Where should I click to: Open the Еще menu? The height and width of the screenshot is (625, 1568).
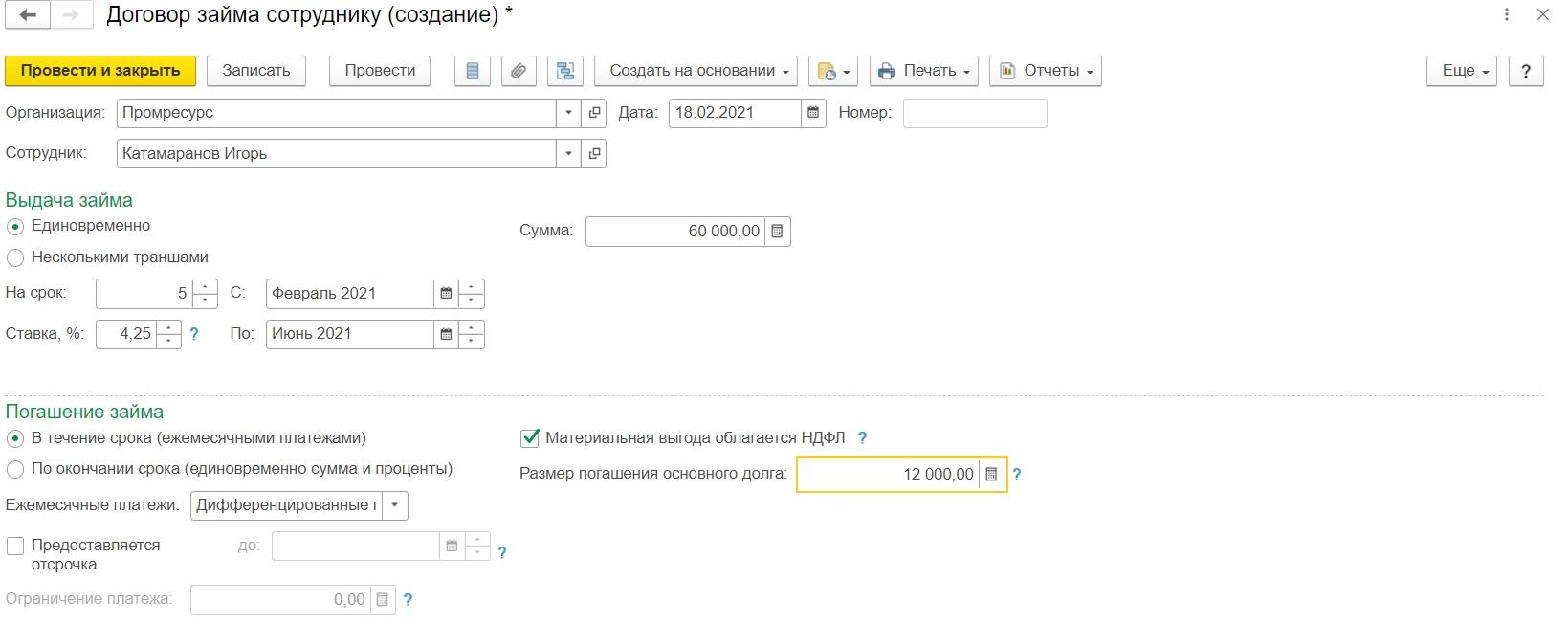coord(1461,71)
